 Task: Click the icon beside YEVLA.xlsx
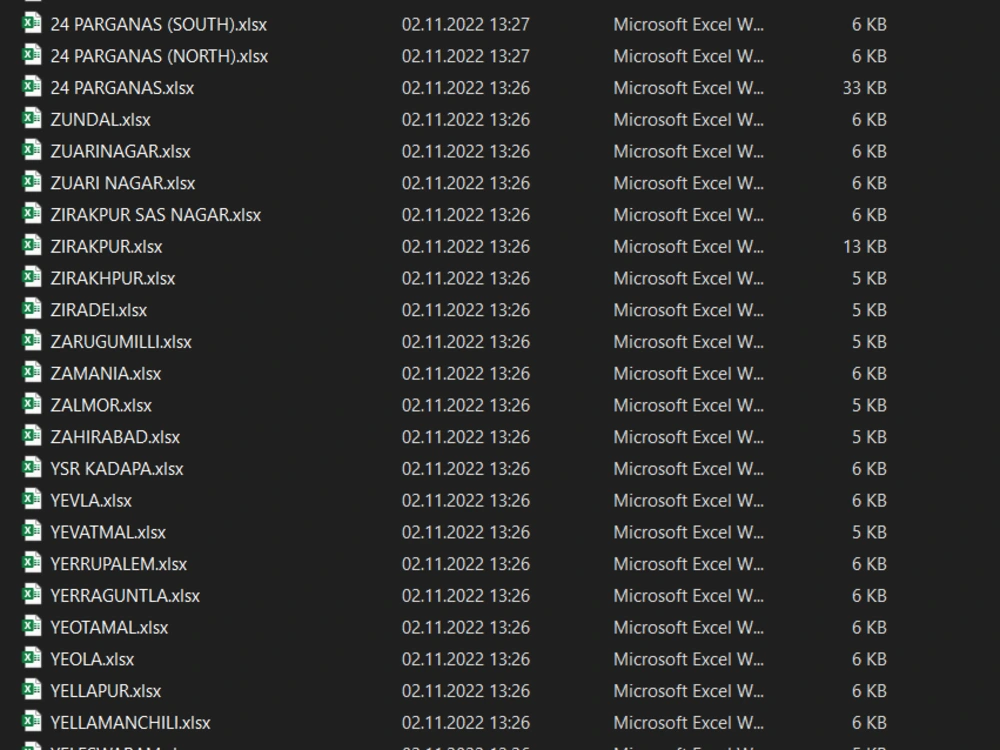coord(31,500)
